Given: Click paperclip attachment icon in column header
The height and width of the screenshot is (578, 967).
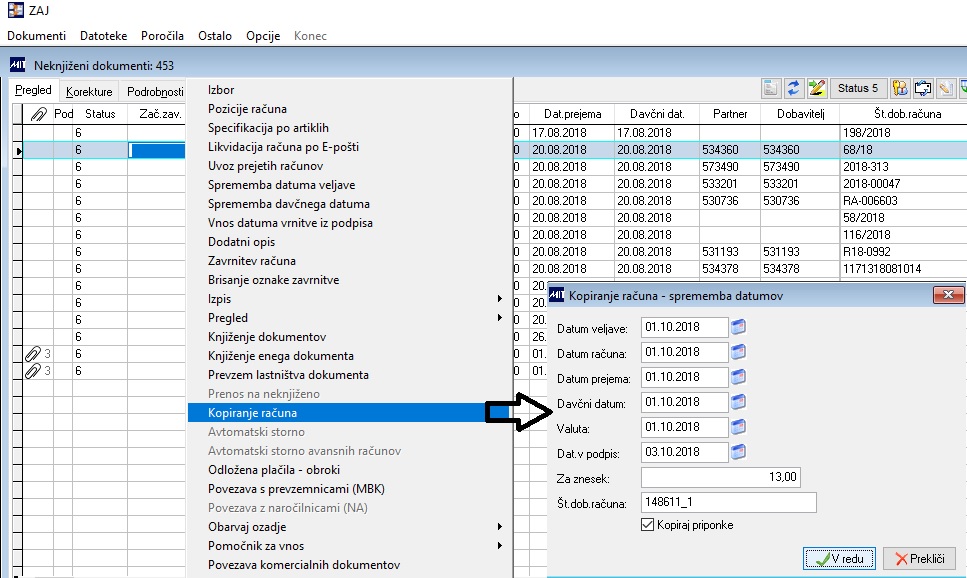Looking at the screenshot, I should pos(38,114).
